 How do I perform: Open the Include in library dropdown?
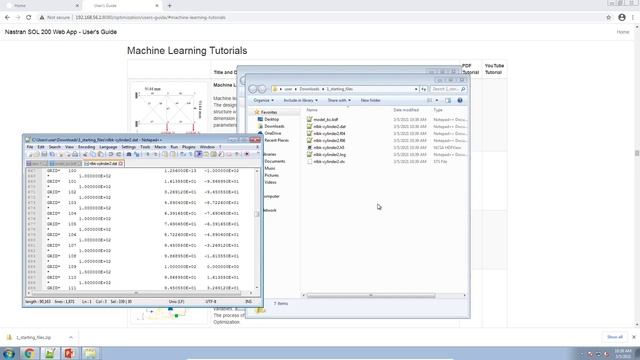click(x=300, y=100)
